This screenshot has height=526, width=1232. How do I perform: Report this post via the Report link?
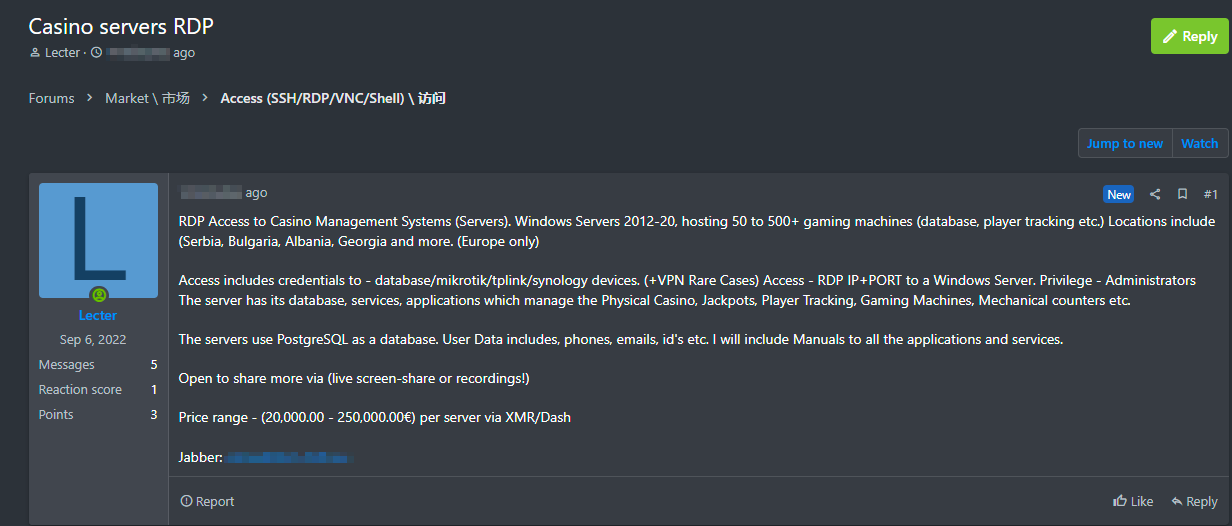pos(207,501)
